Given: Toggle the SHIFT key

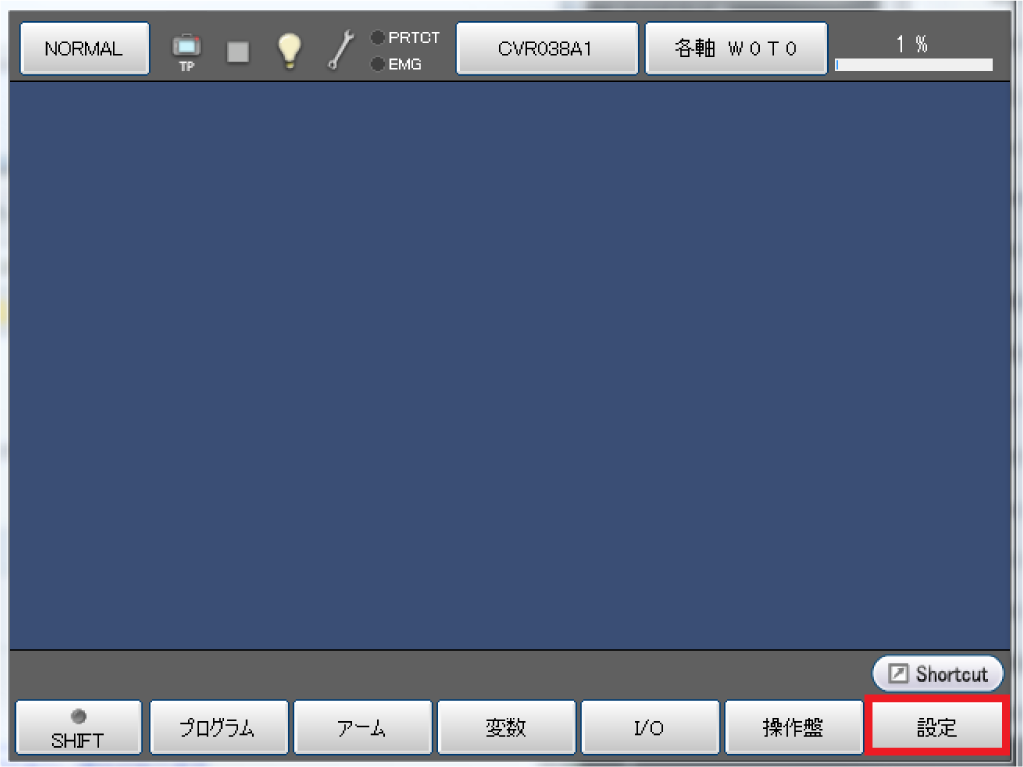Looking at the screenshot, I should click(x=78, y=727).
